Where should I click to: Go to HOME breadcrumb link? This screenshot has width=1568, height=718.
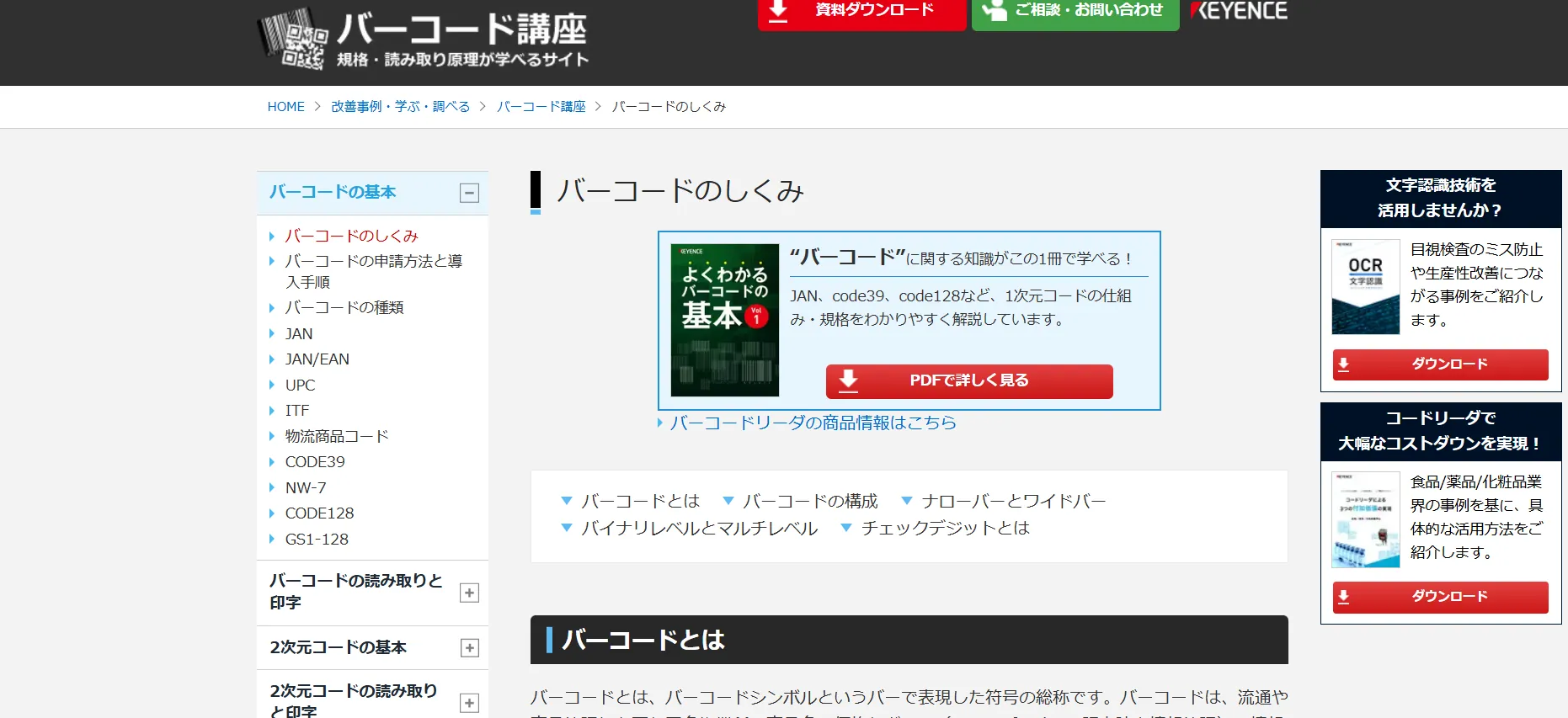286,107
